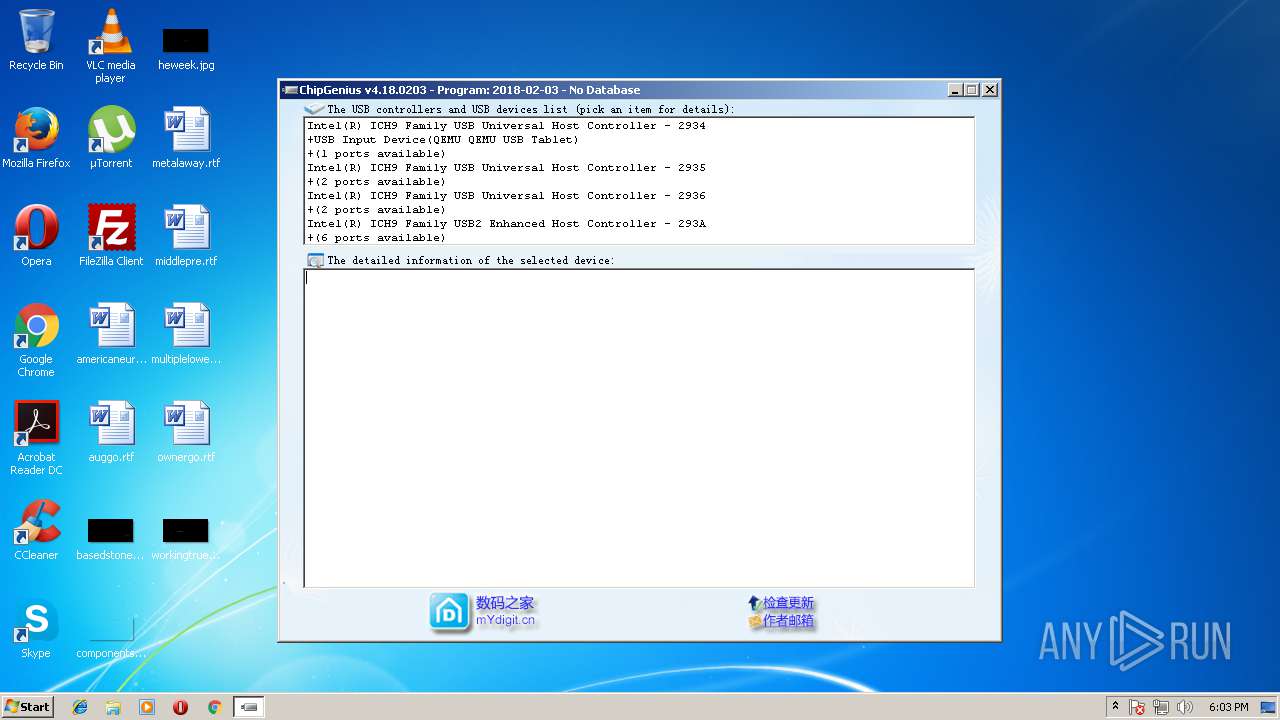This screenshot has height=720, width=1280.
Task: Launch VLC media player shortcut
Action: coord(110,45)
